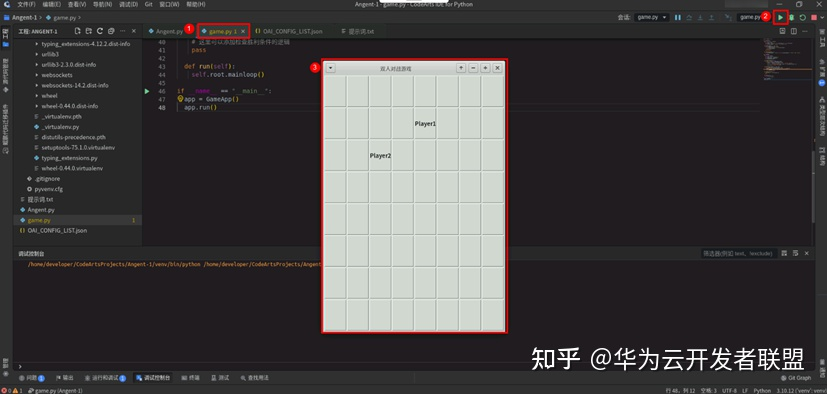Start debugging with the green bug icon
Image resolution: width=827 pixels, height=394 pixels.
point(792,17)
